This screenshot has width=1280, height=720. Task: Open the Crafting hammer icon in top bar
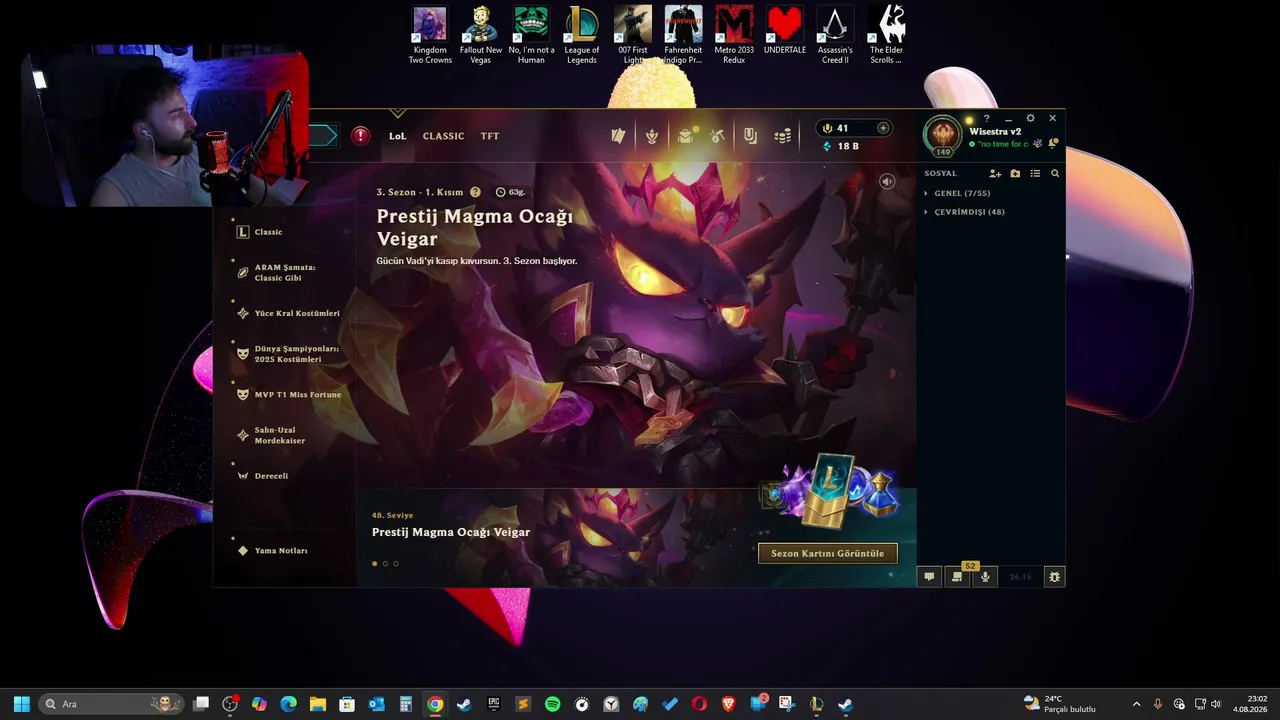[x=717, y=136]
